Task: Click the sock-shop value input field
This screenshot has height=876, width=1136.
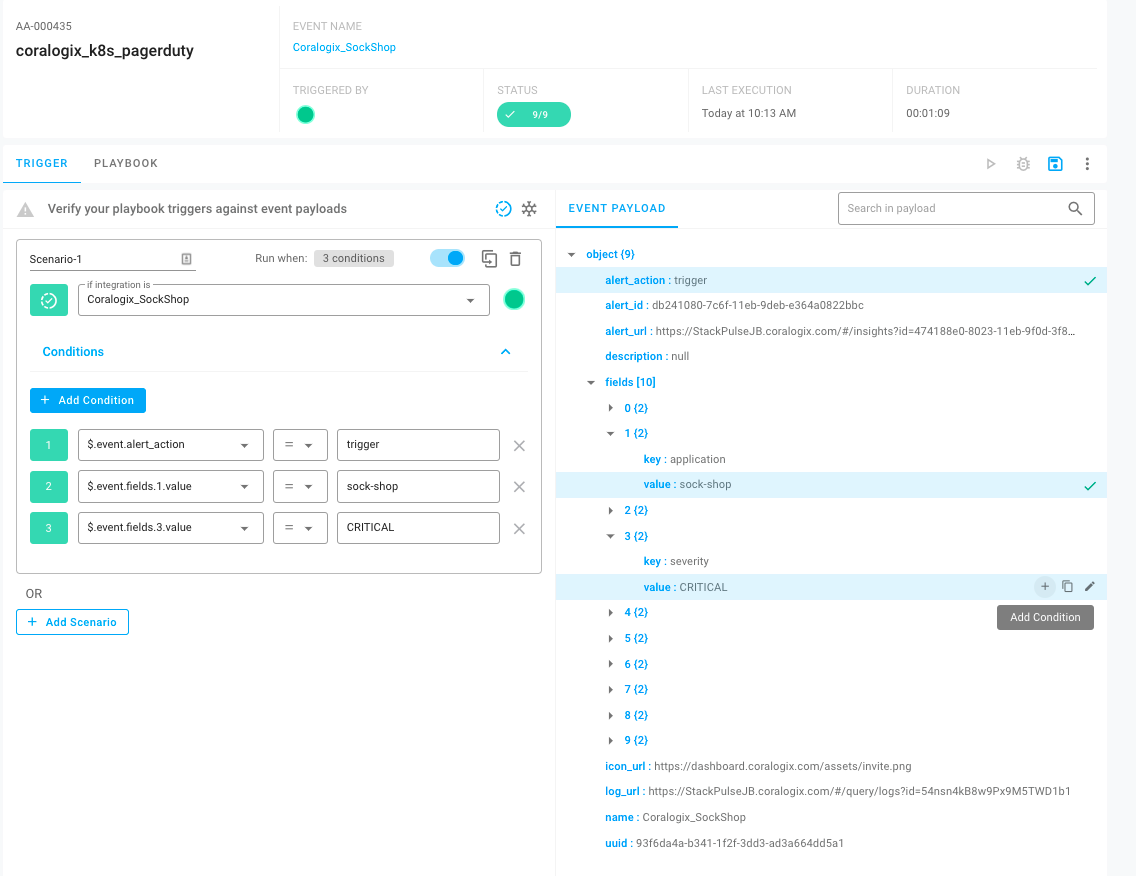Action: click(x=418, y=486)
